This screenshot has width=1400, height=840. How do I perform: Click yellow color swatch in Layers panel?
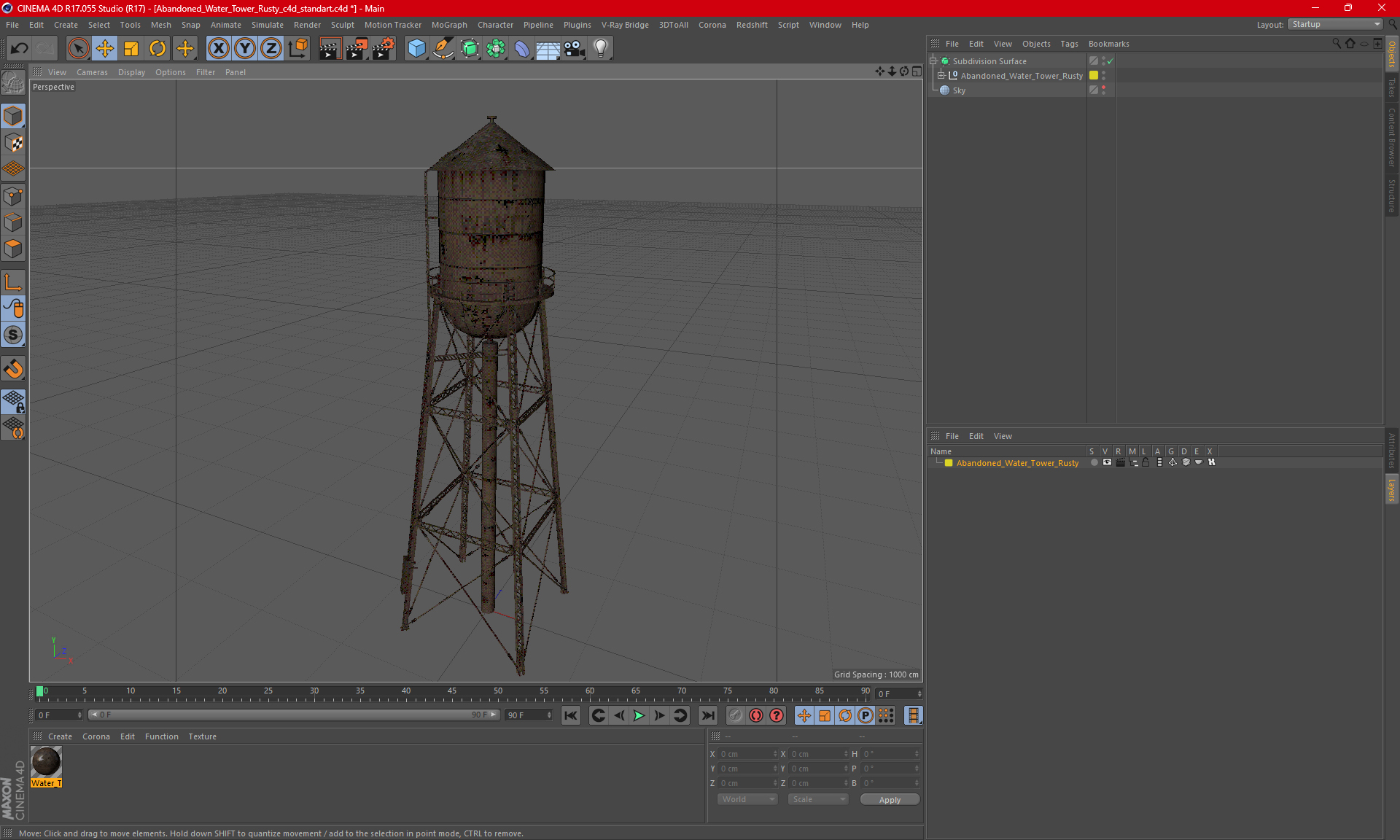[949, 463]
